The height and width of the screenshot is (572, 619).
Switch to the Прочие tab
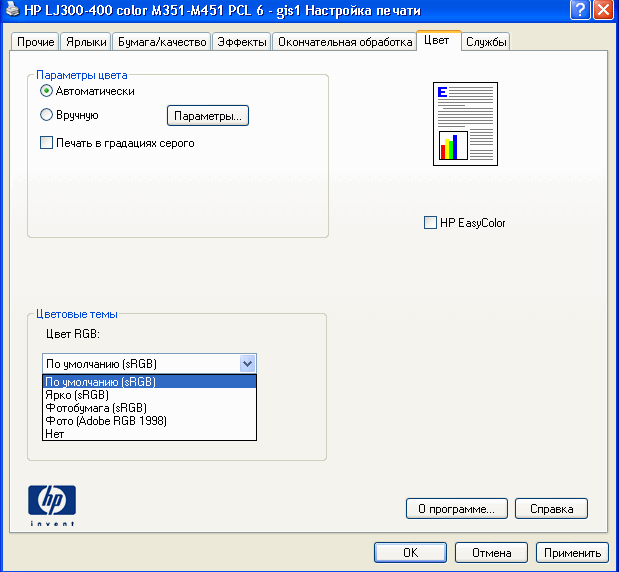pyautogui.click(x=36, y=42)
